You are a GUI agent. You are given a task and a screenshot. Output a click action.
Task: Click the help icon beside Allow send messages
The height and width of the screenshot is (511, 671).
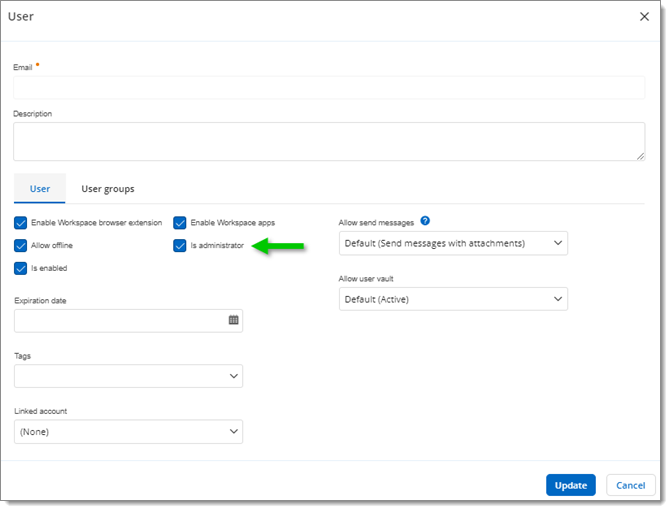click(x=425, y=221)
